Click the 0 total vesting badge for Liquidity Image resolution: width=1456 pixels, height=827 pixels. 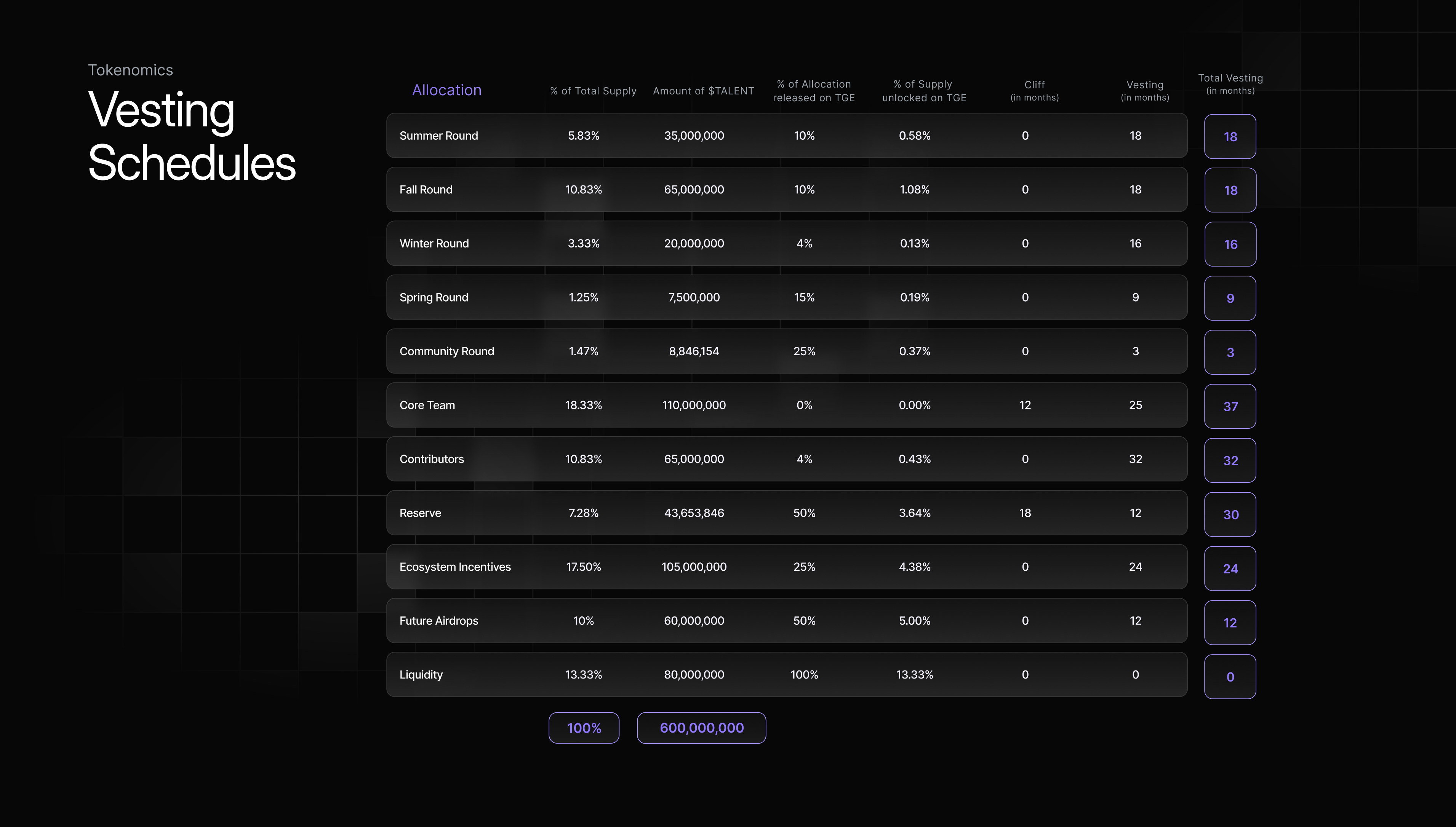coord(1230,676)
